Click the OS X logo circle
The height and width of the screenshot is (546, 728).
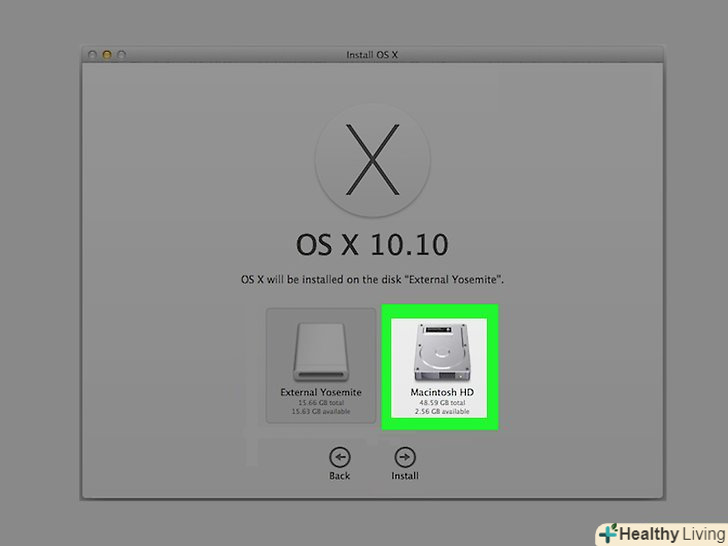click(x=372, y=160)
